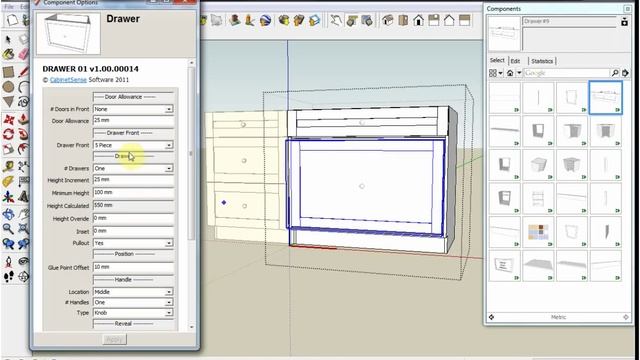Switch to Left standard view
The width and height of the screenshot is (640, 360).
(x=464, y=20)
